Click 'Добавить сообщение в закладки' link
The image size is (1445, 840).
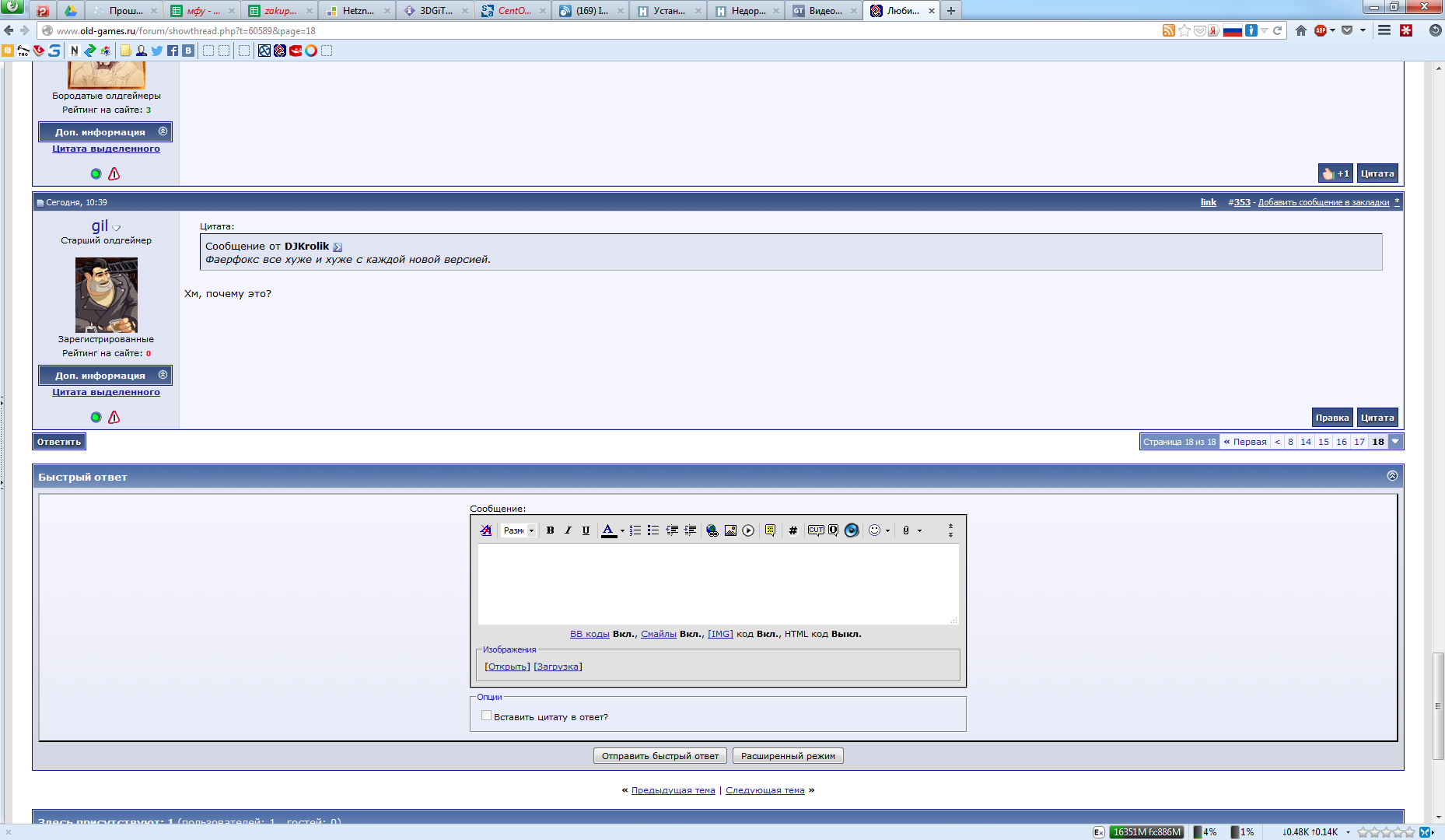(x=1324, y=202)
